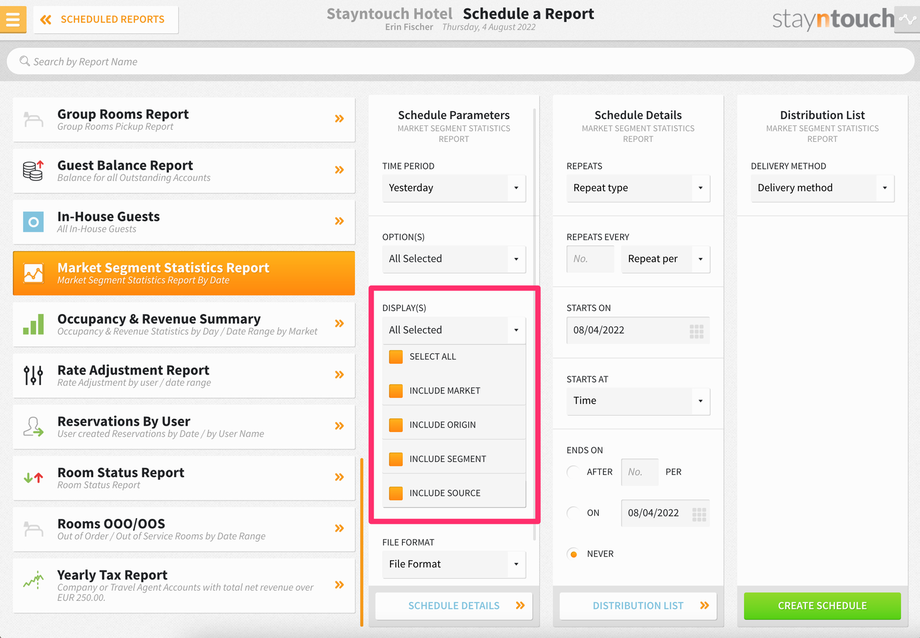The height and width of the screenshot is (638, 920).
Task: Click the Yearly Tax Report graph icon
Action: [33, 580]
